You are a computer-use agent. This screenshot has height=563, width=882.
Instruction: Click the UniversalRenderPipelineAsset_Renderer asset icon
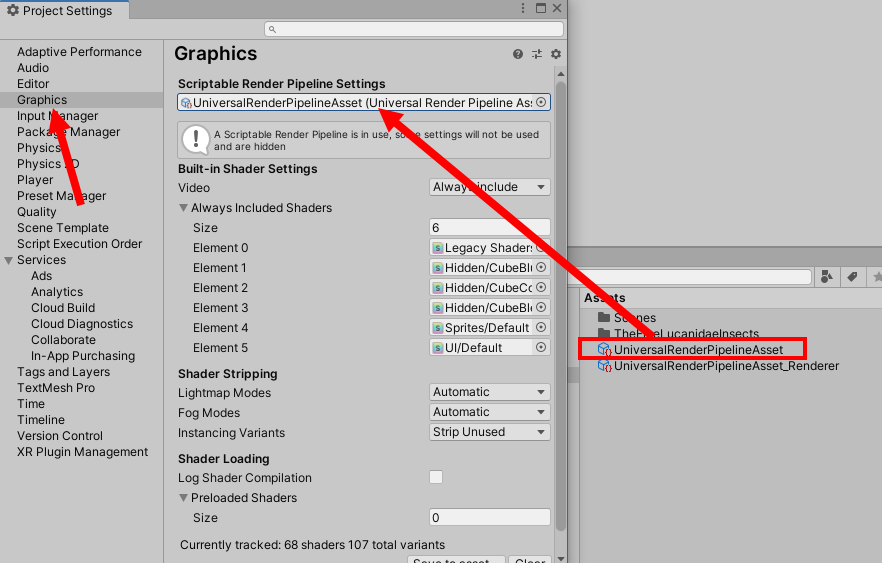pos(604,366)
